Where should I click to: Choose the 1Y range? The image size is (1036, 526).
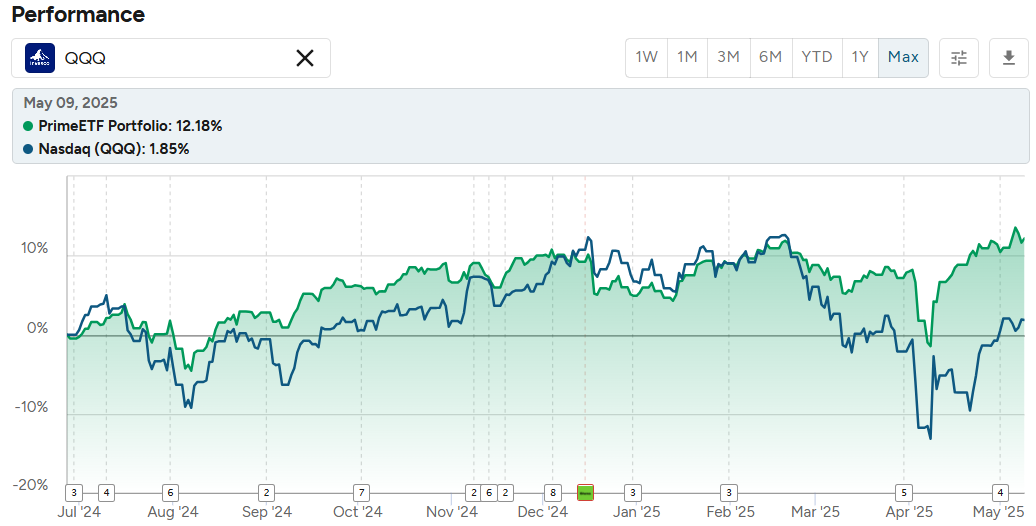tap(860, 57)
